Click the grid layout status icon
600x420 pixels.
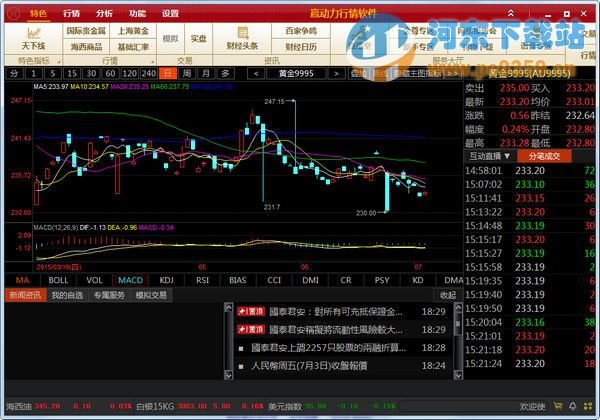(x=588, y=406)
